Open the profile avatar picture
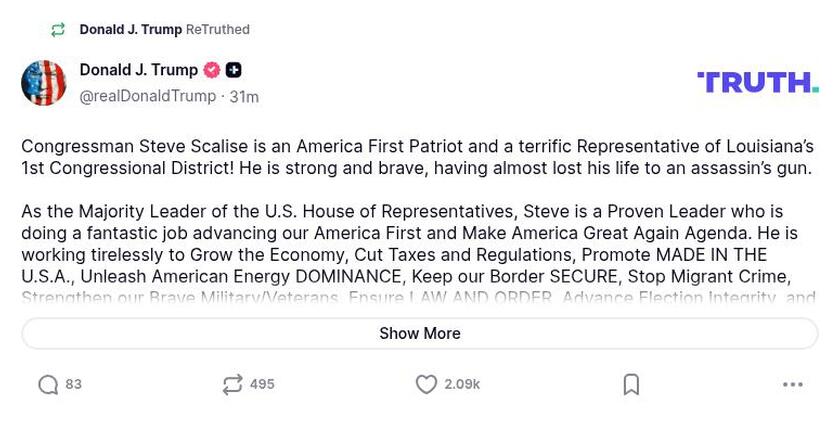This screenshot has width=840, height=424. [44, 83]
